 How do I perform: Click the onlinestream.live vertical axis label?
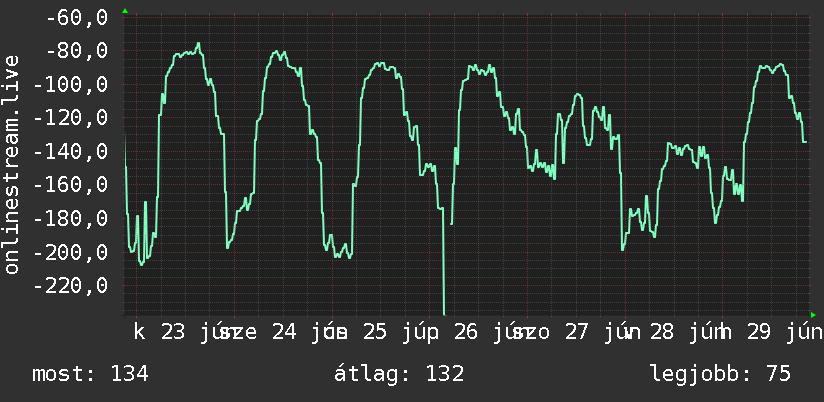12,164
